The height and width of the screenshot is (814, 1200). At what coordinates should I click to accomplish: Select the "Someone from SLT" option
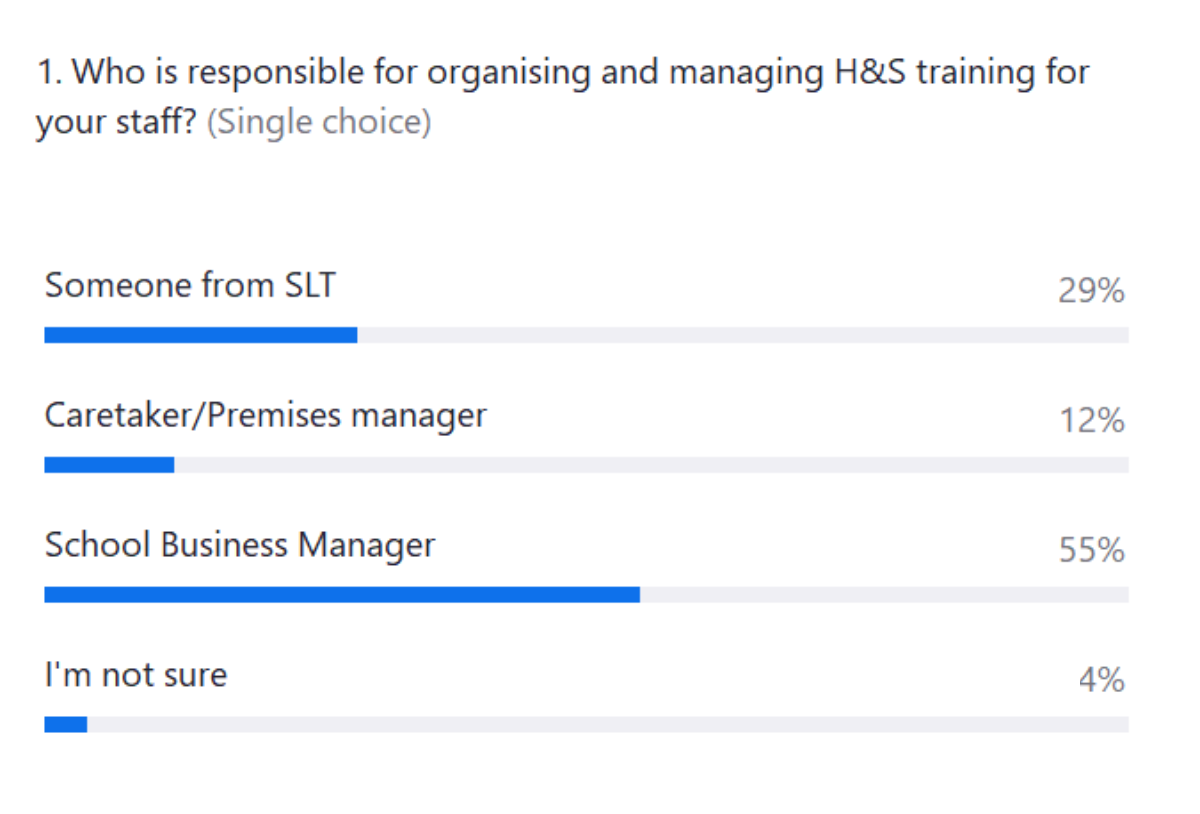[190, 286]
